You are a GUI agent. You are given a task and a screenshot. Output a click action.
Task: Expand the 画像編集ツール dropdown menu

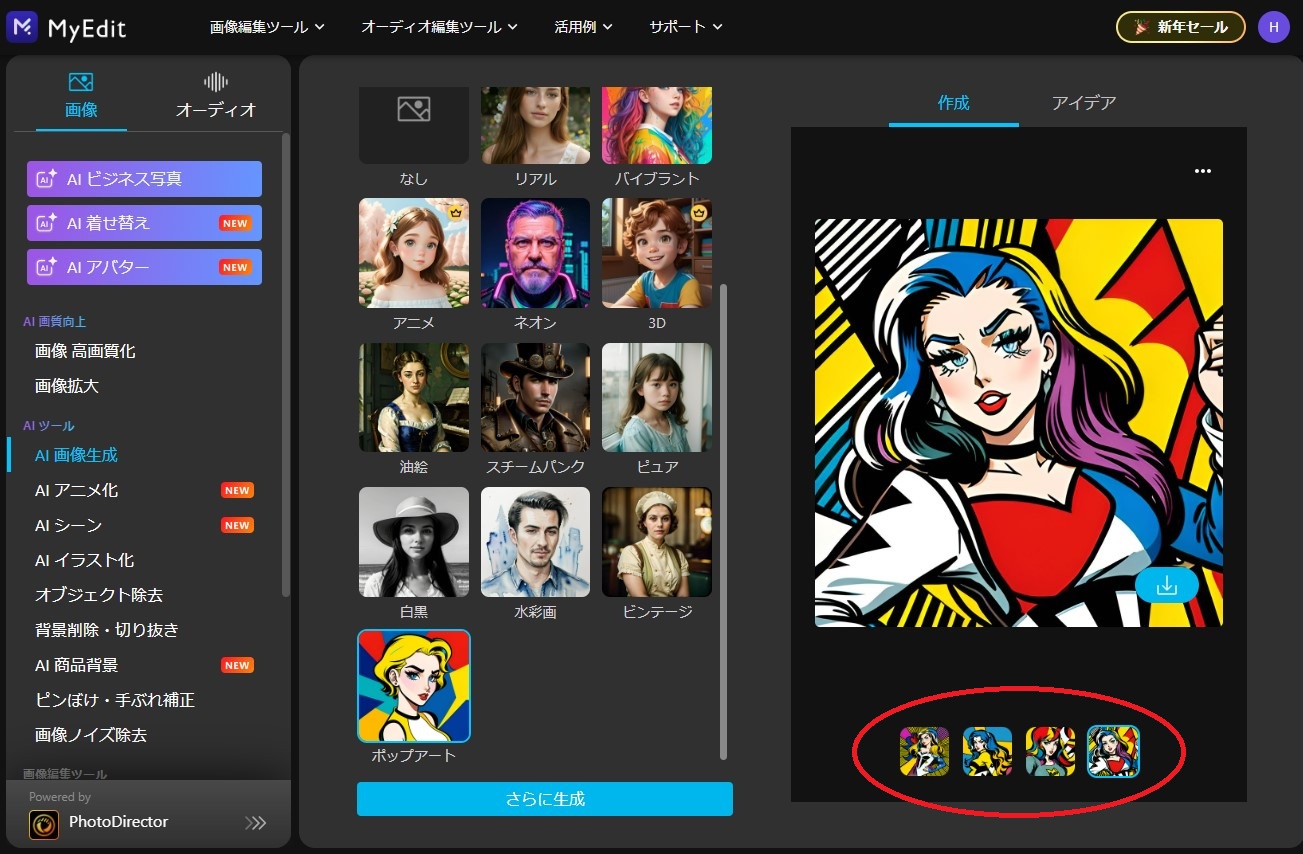[267, 27]
